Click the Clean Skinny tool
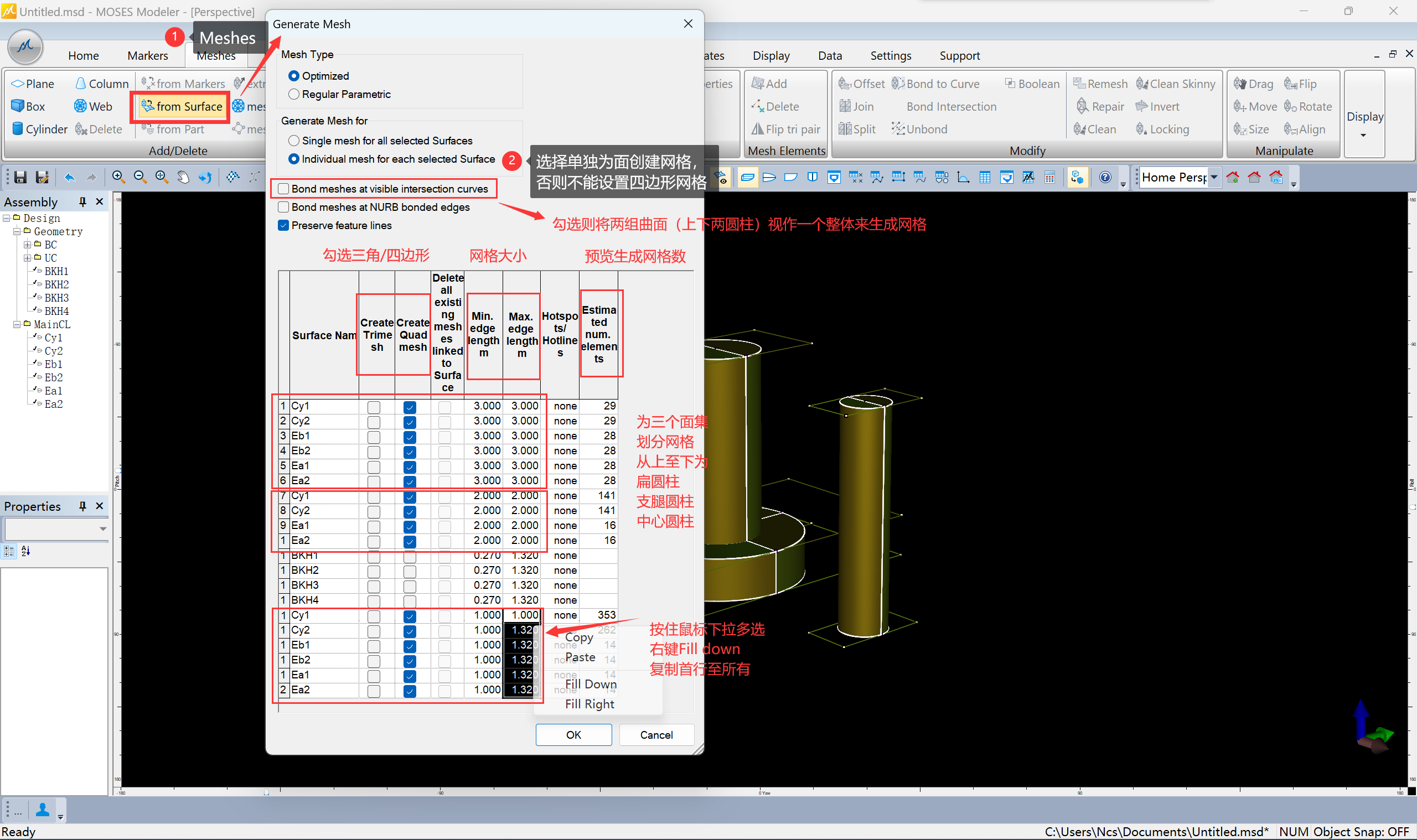 (x=1176, y=84)
